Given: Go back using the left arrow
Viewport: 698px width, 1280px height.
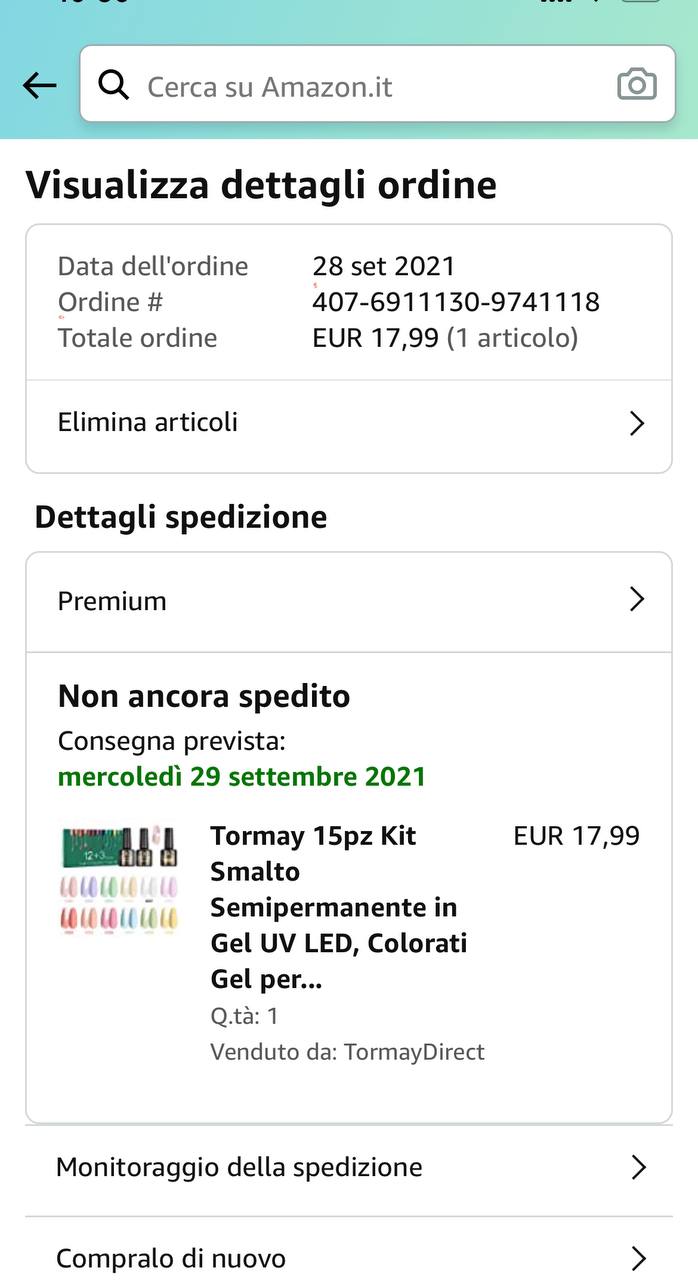Looking at the screenshot, I should 40,86.
